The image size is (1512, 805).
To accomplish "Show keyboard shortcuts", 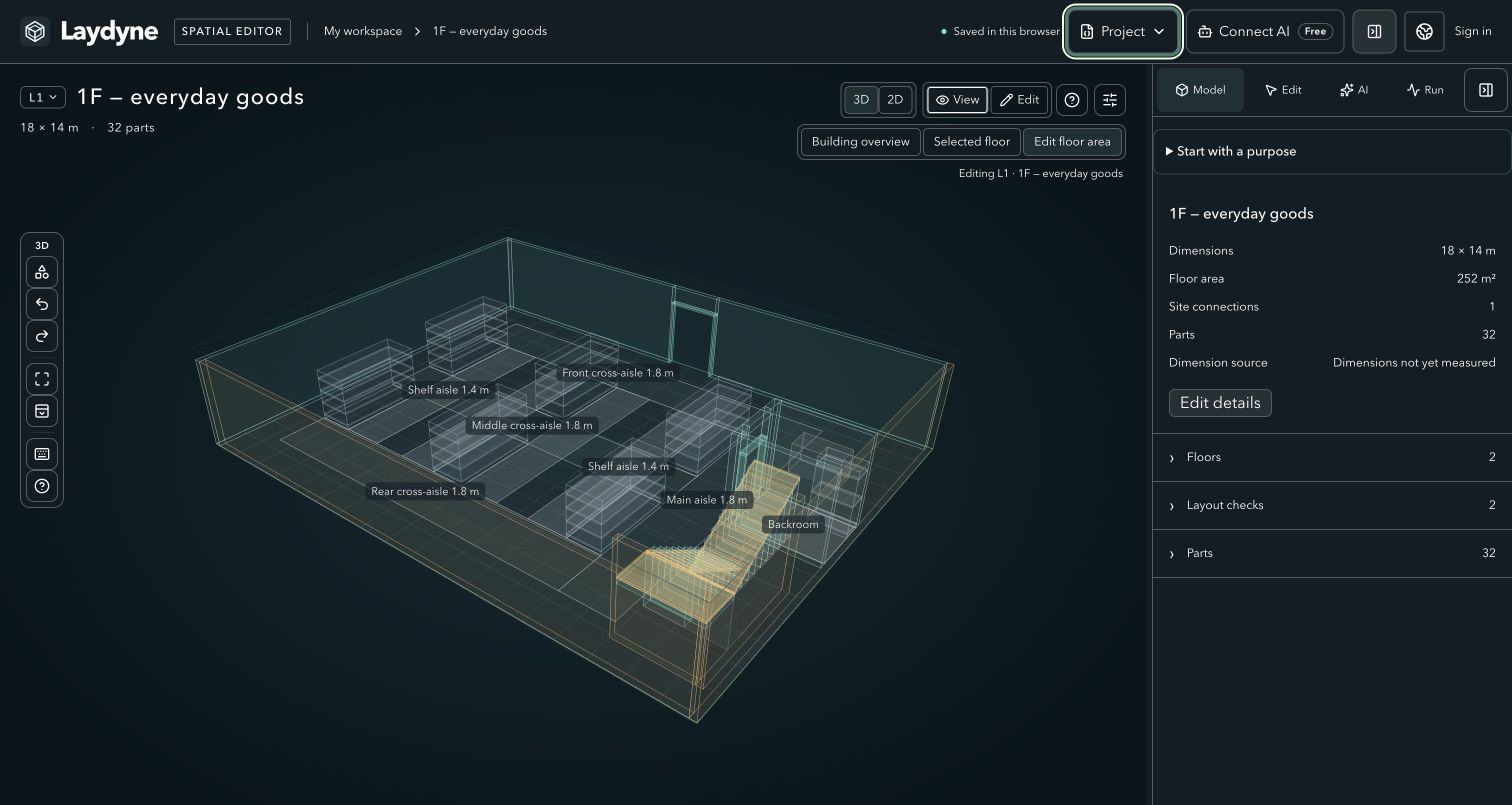I will point(42,454).
